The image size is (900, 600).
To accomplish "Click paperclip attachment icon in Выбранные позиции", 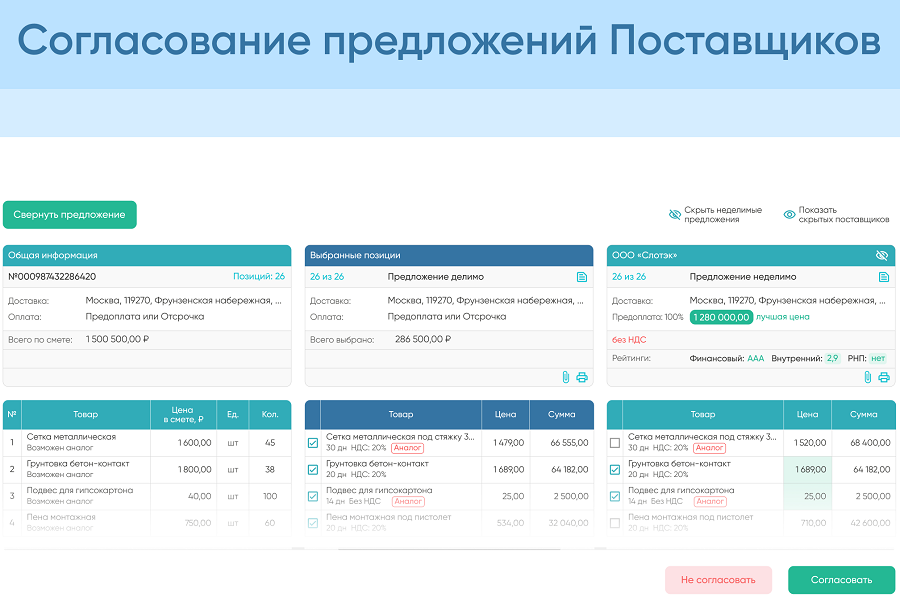I will click(x=566, y=377).
